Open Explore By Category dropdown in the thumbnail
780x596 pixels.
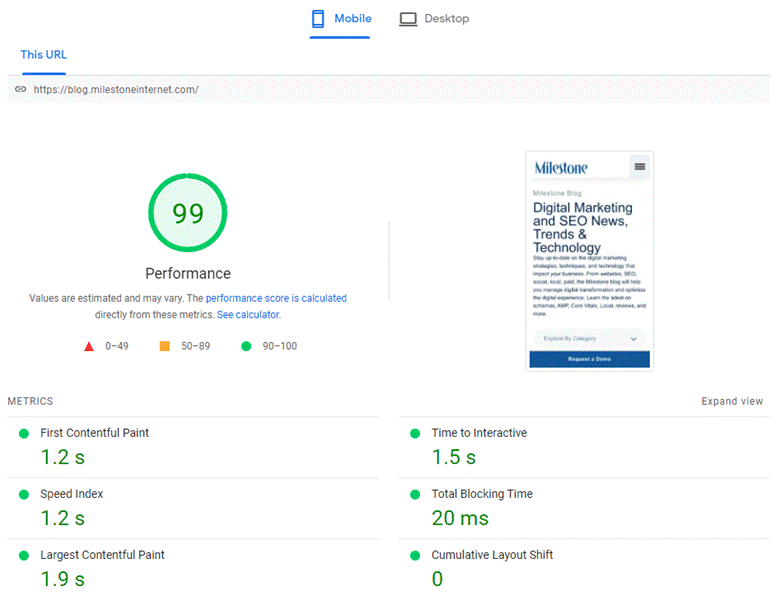[589, 338]
